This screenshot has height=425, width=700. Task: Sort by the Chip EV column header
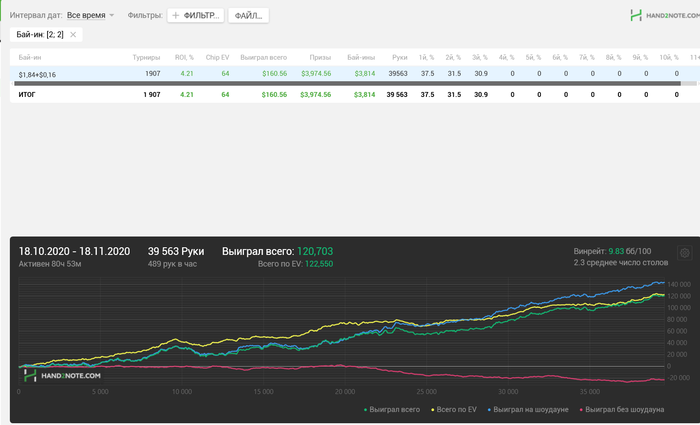pos(217,58)
